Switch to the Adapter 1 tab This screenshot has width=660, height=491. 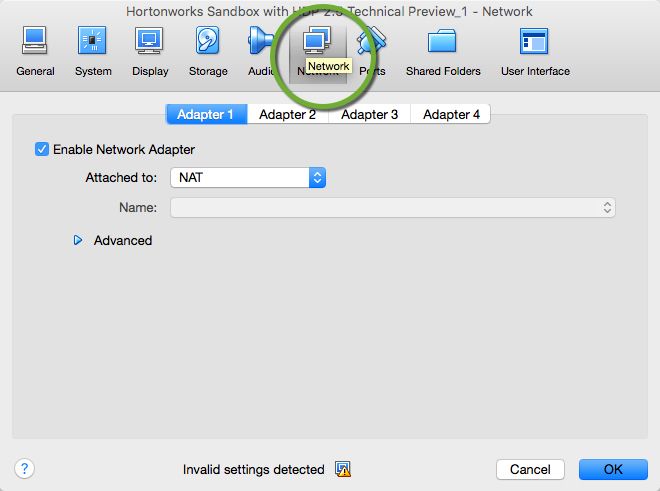[x=207, y=114]
